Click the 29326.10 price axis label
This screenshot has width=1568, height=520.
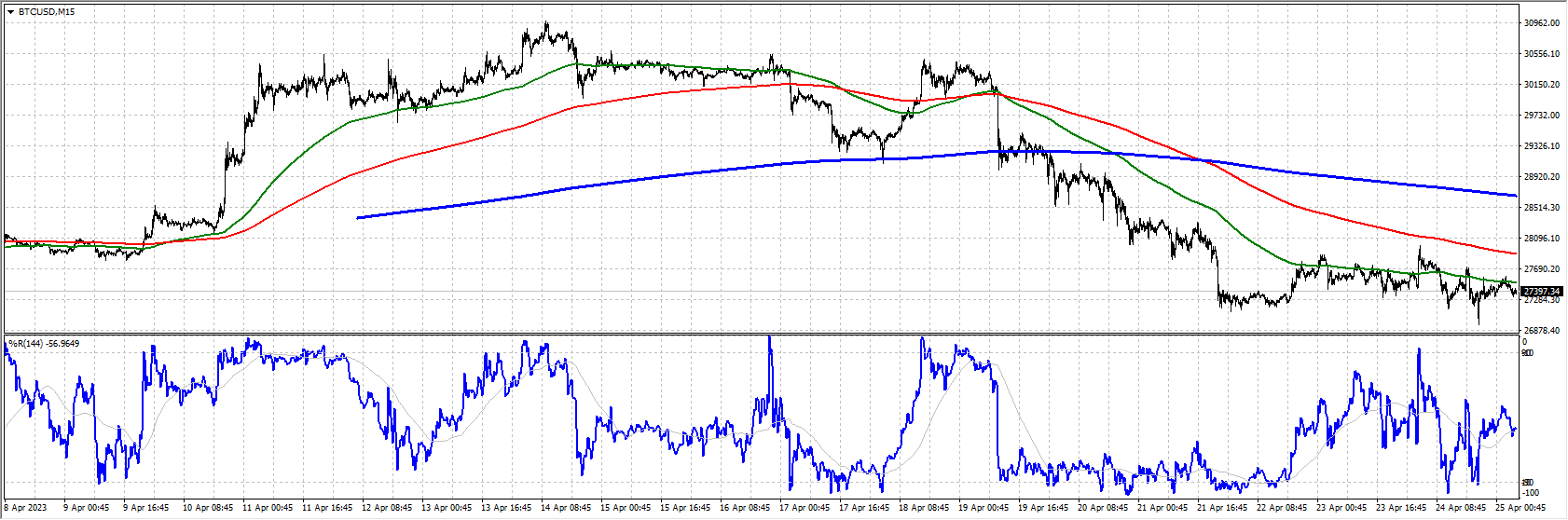coord(1541,146)
